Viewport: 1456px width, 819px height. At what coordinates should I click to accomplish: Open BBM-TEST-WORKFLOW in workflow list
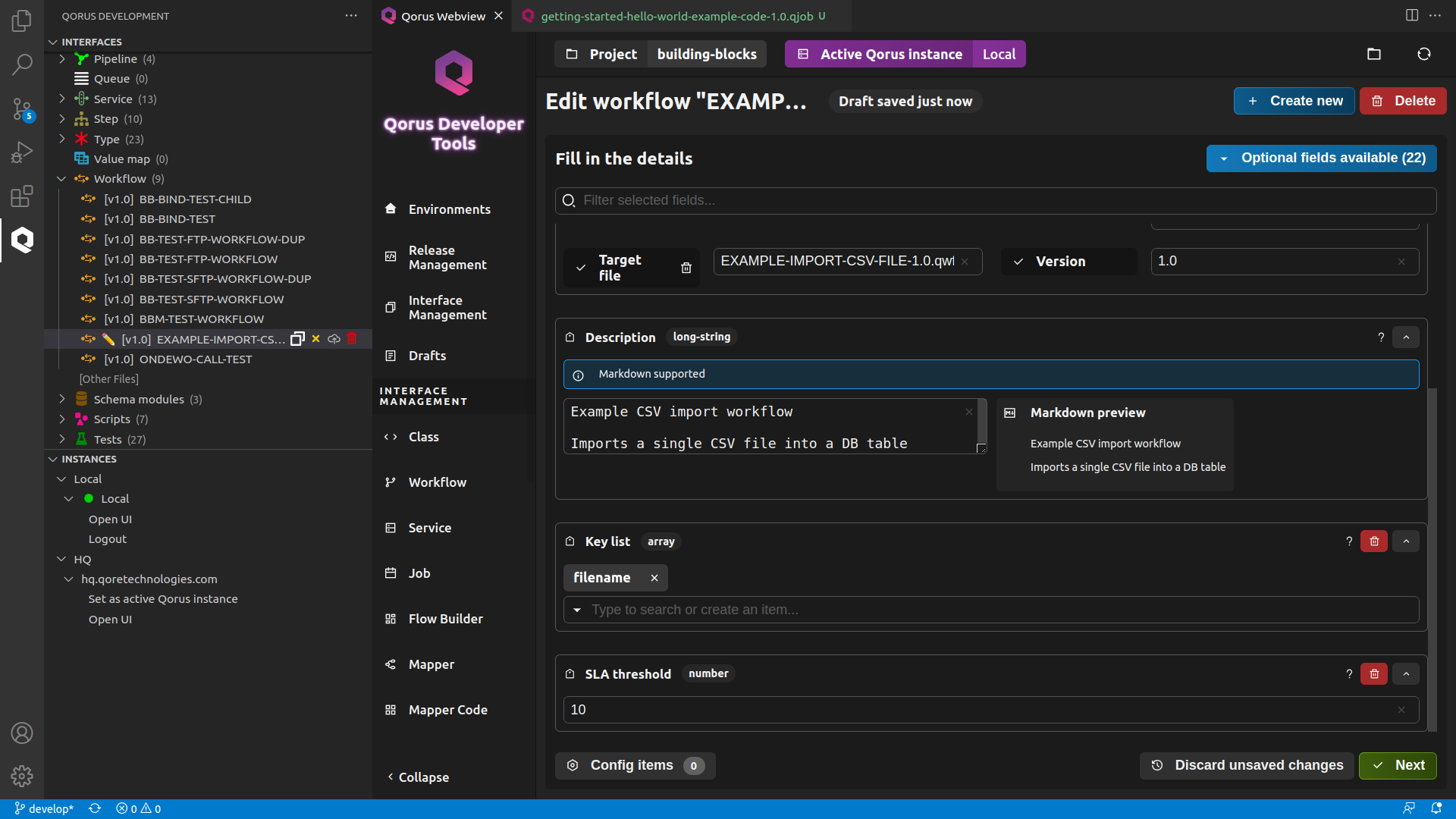coord(201,319)
